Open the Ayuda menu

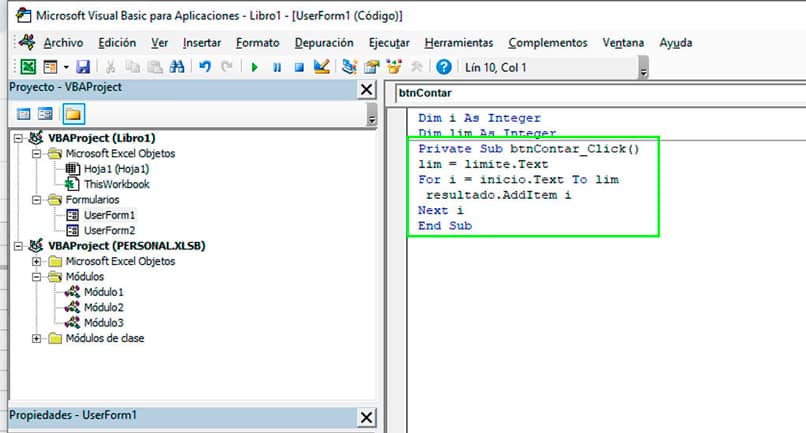coord(675,43)
